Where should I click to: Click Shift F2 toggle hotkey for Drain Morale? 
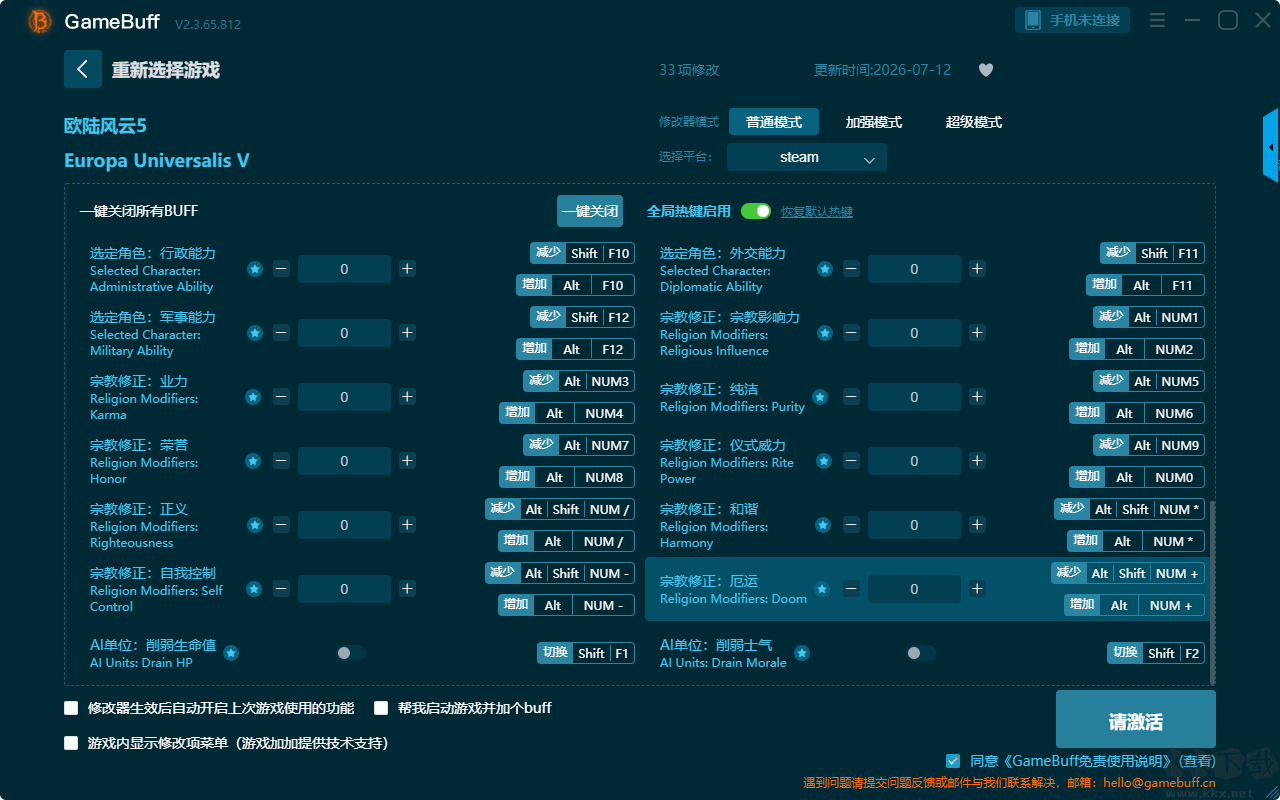pyautogui.click(x=1156, y=653)
